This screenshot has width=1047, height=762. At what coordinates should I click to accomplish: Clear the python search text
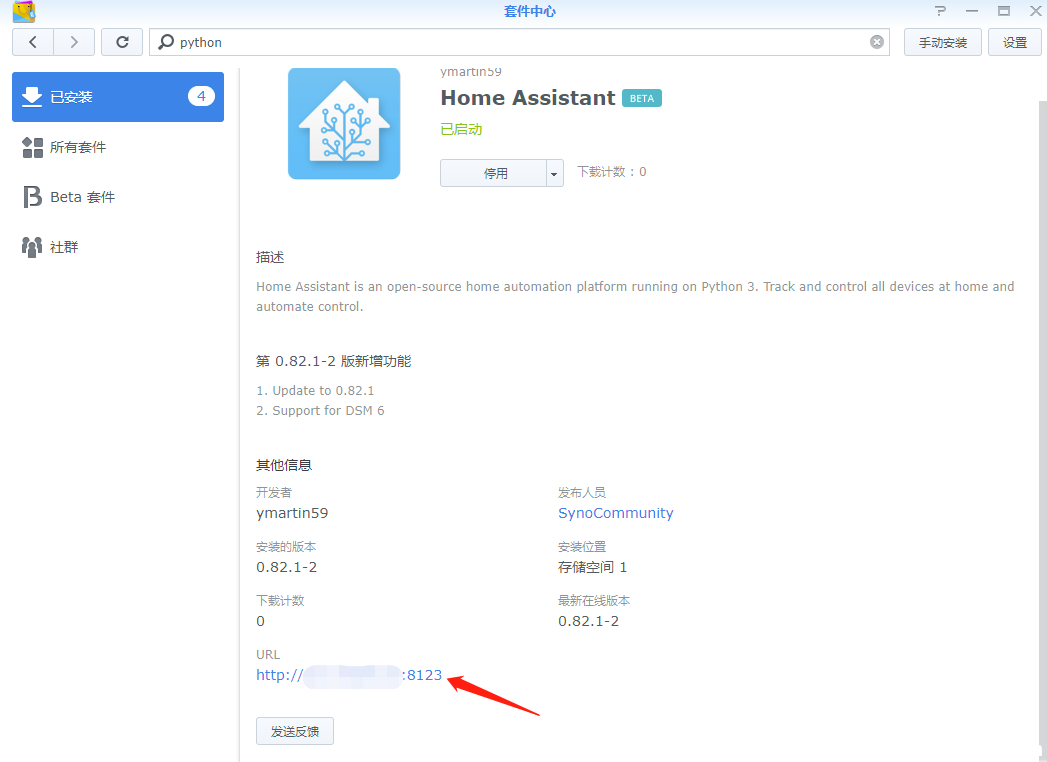point(877,42)
